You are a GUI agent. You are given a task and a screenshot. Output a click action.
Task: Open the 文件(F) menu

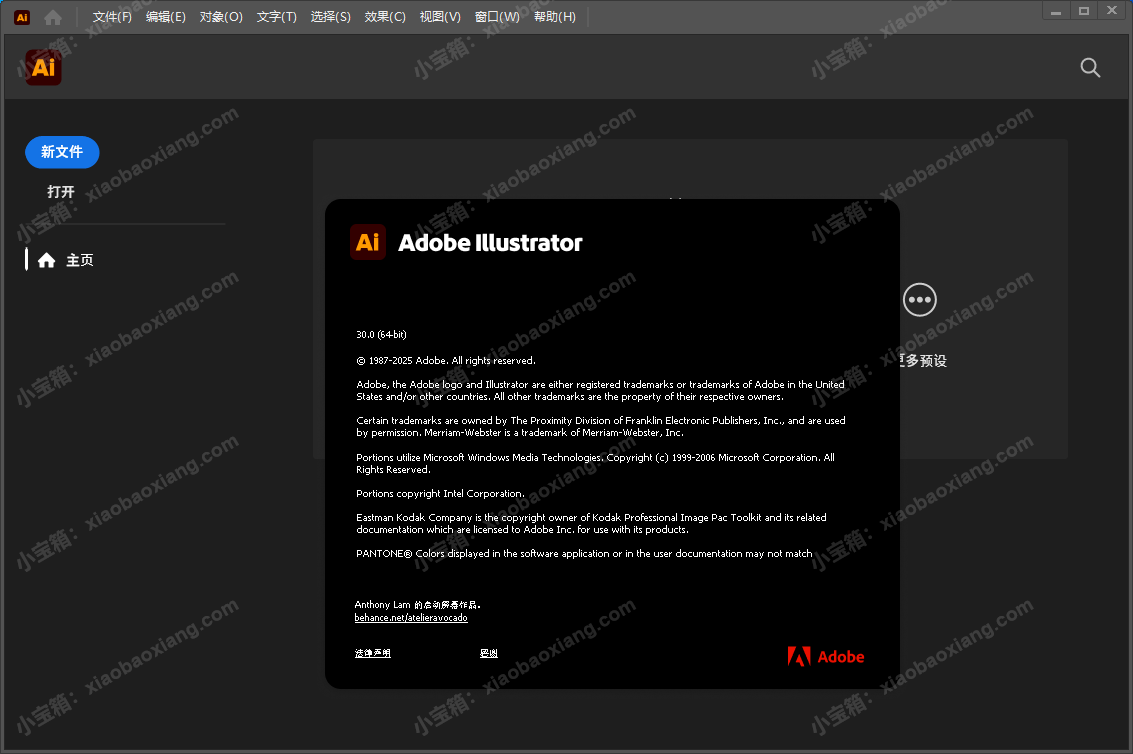click(x=112, y=17)
